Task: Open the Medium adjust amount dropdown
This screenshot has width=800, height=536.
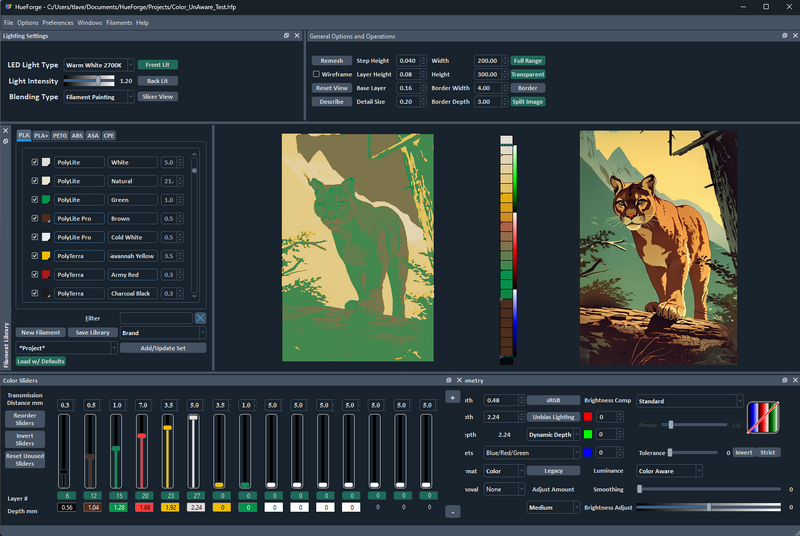Action: pyautogui.click(x=554, y=507)
